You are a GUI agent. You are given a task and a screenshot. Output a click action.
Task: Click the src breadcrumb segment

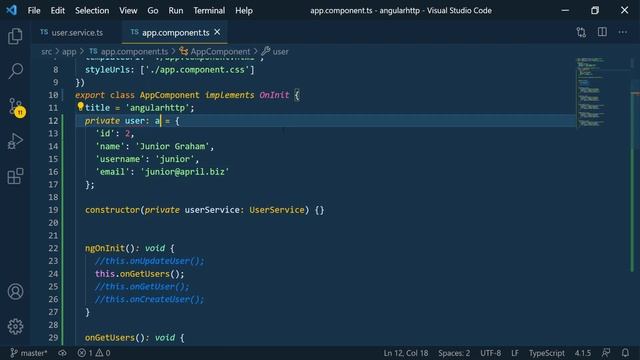47,51
